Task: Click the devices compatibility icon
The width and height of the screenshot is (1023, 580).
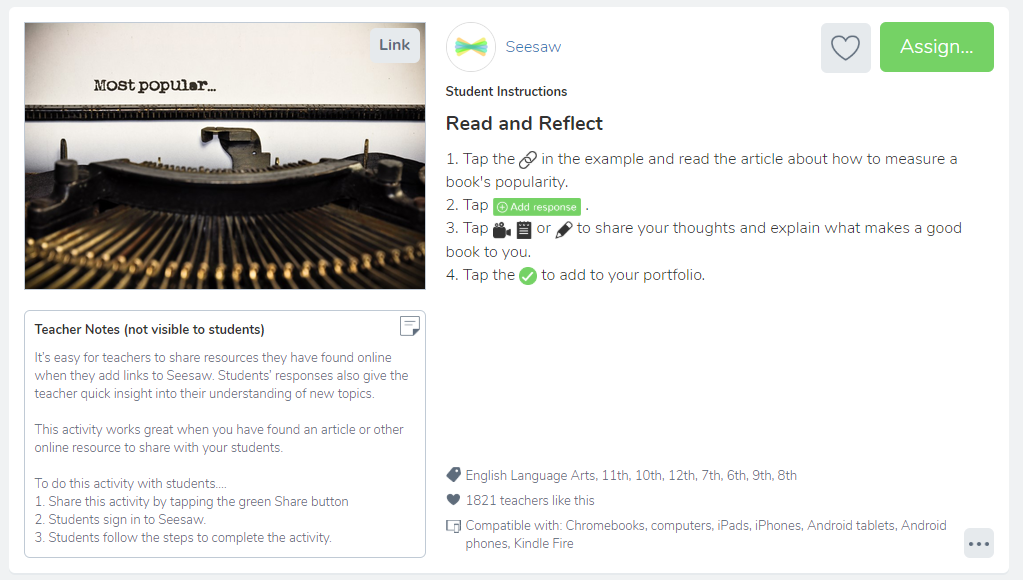Action: pos(453,526)
